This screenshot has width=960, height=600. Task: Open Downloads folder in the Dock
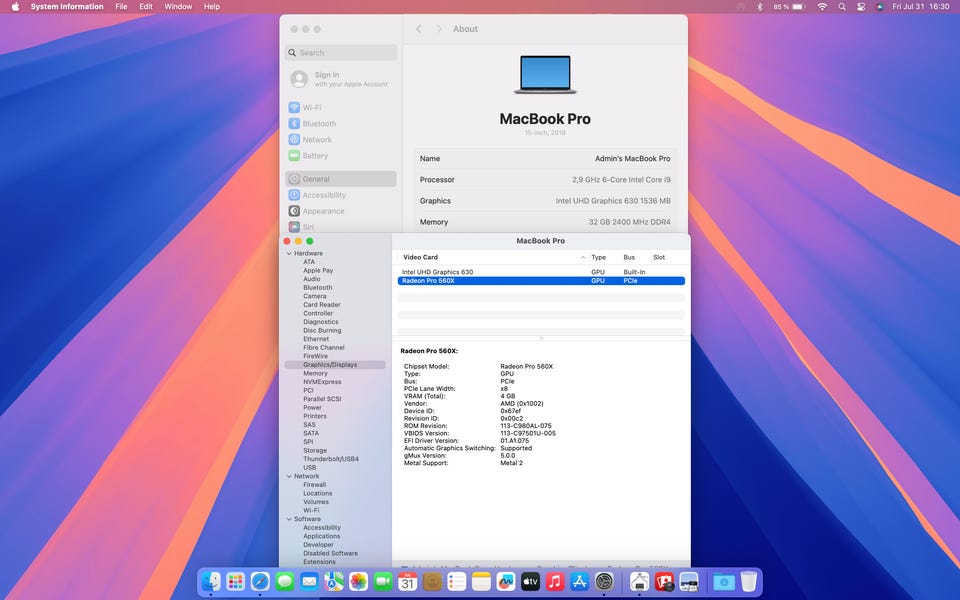point(723,581)
